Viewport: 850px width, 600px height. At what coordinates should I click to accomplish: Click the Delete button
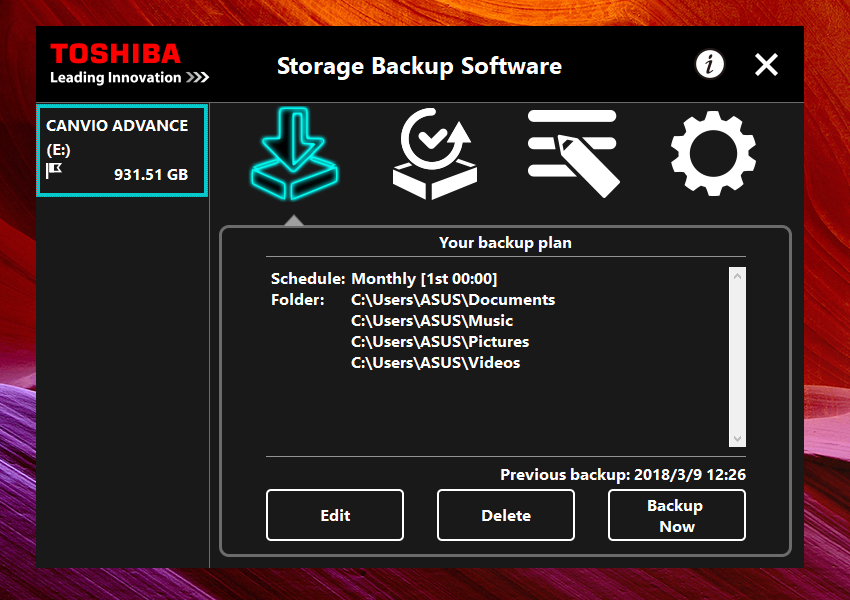tap(506, 515)
